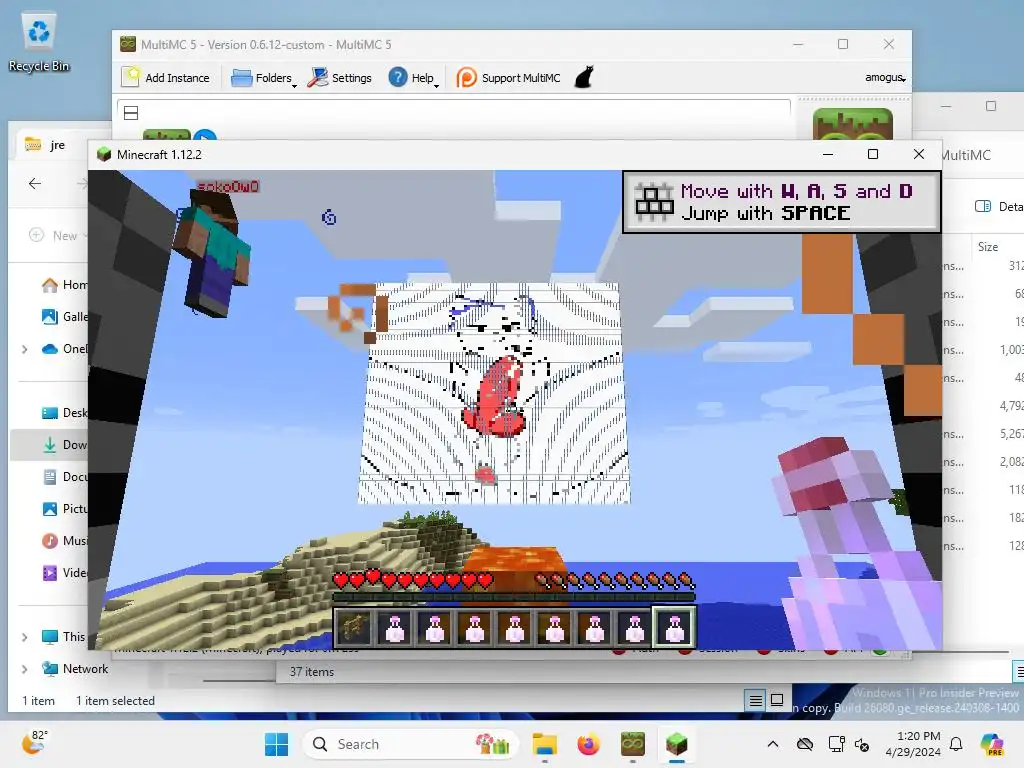
Task: Open the Windows Start menu
Action: [x=276, y=744]
